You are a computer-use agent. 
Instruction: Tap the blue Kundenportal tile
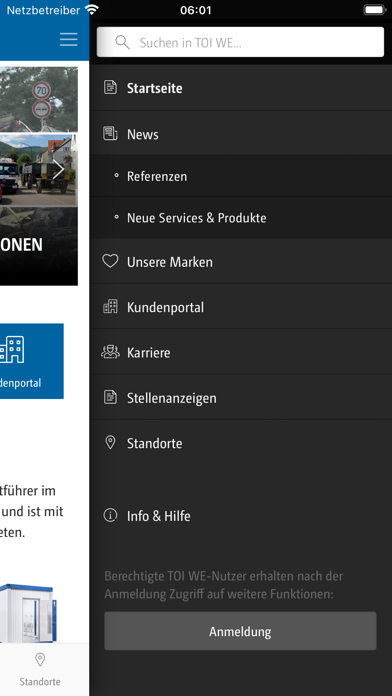tap(32, 361)
